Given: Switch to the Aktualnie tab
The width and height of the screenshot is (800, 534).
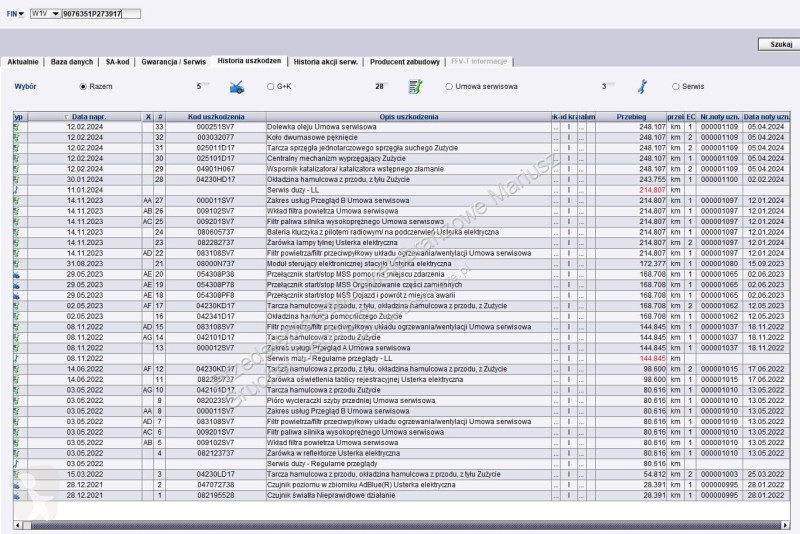Looking at the screenshot, I should (x=22, y=62).
